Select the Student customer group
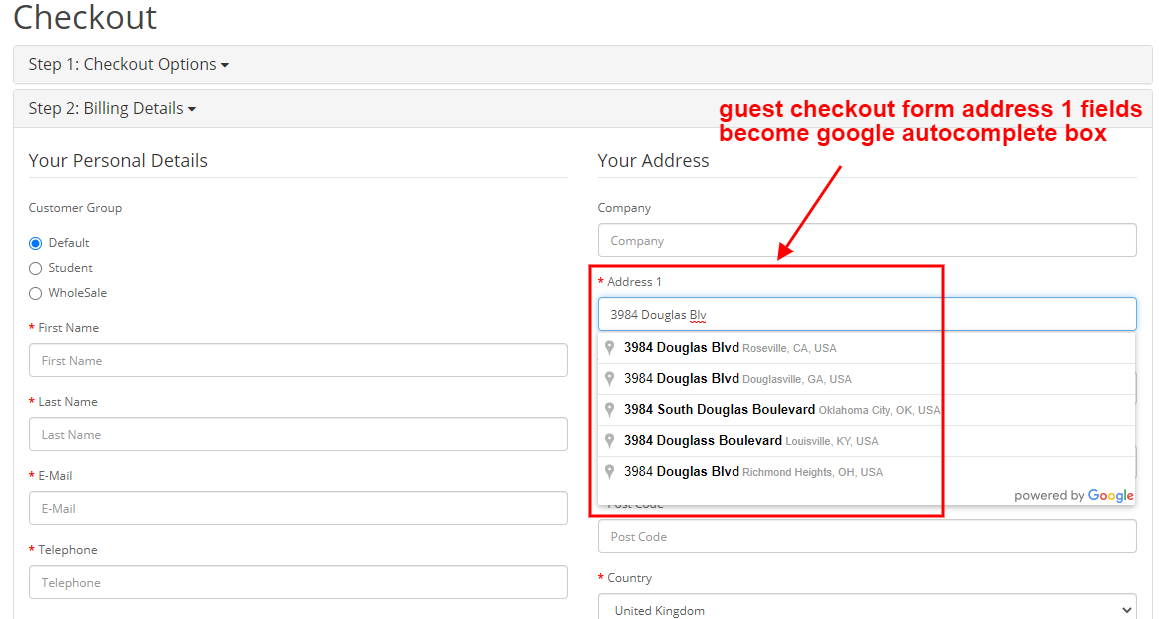Screen dimensions: 1159x619 [35, 267]
